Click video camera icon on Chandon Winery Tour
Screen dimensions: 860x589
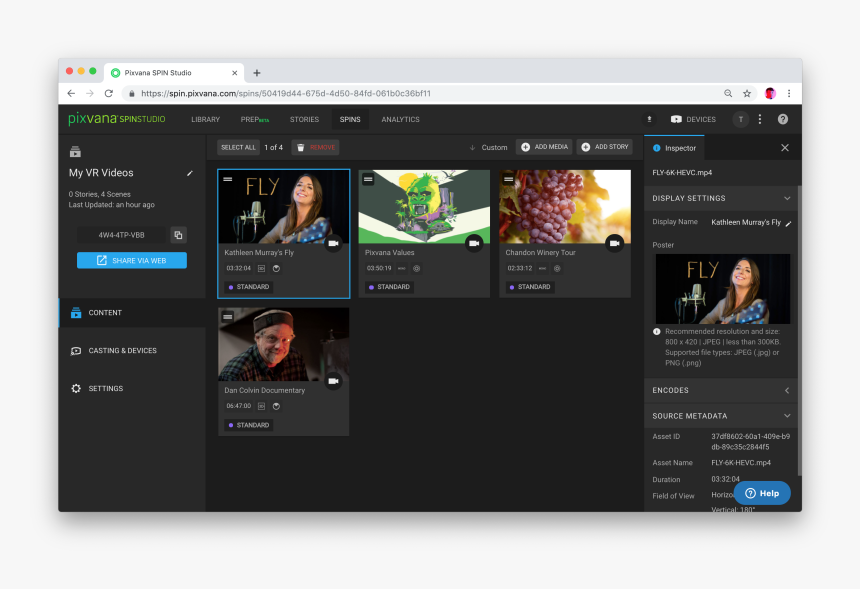pyautogui.click(x=614, y=243)
